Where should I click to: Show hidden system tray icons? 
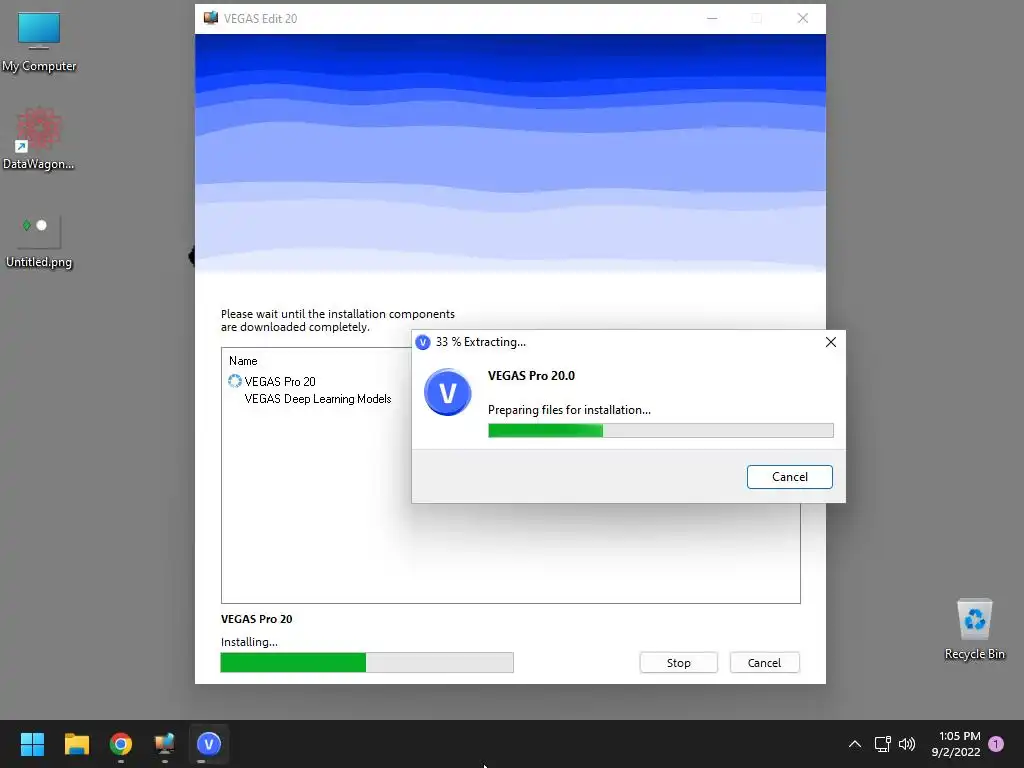(x=854, y=744)
